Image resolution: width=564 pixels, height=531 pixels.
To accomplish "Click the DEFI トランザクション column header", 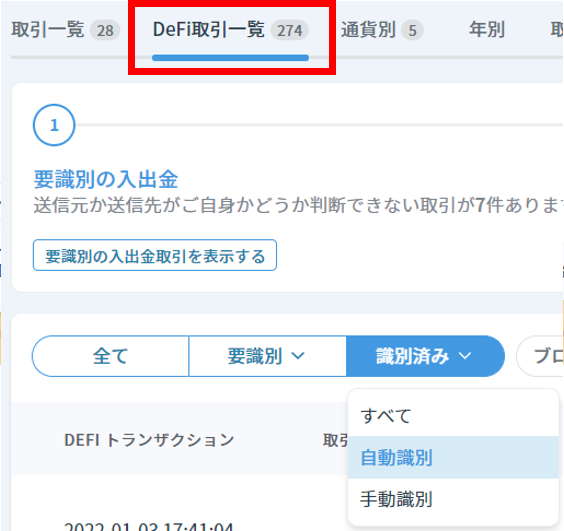I will click(x=149, y=440).
